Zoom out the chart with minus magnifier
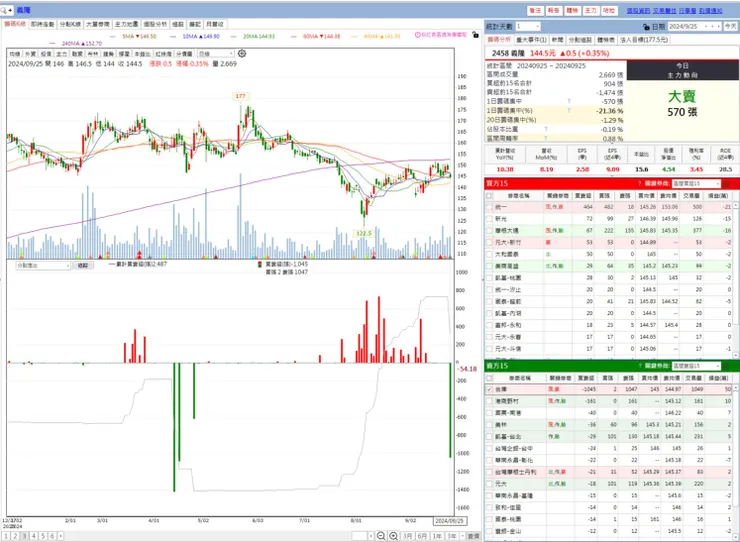Screen dimensions: 740x542 [x=381, y=536]
